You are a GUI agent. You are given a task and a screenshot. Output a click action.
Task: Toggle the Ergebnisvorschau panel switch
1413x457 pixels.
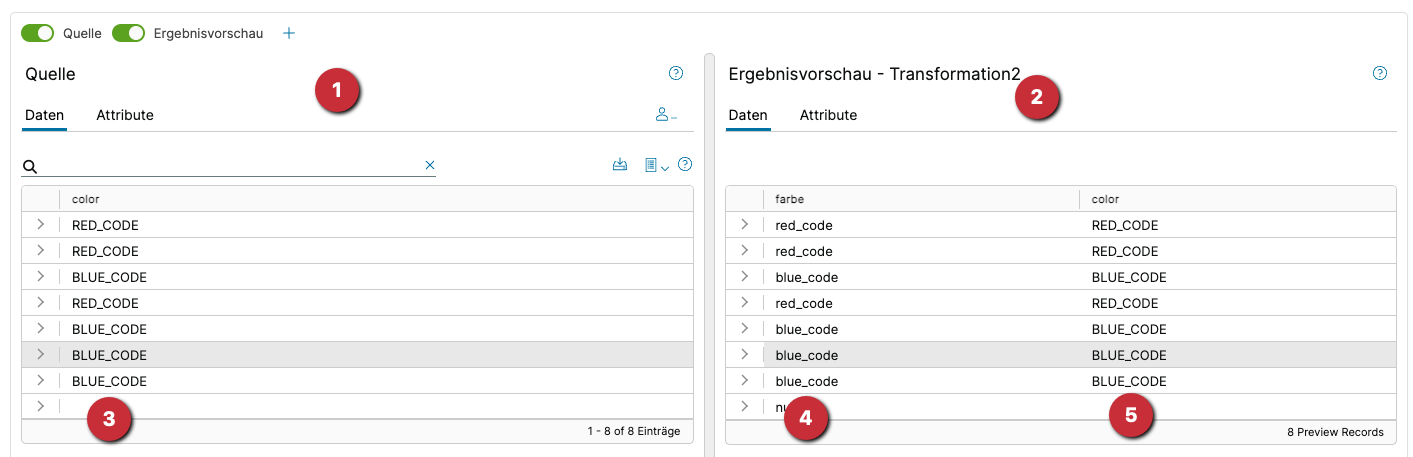coord(129,33)
